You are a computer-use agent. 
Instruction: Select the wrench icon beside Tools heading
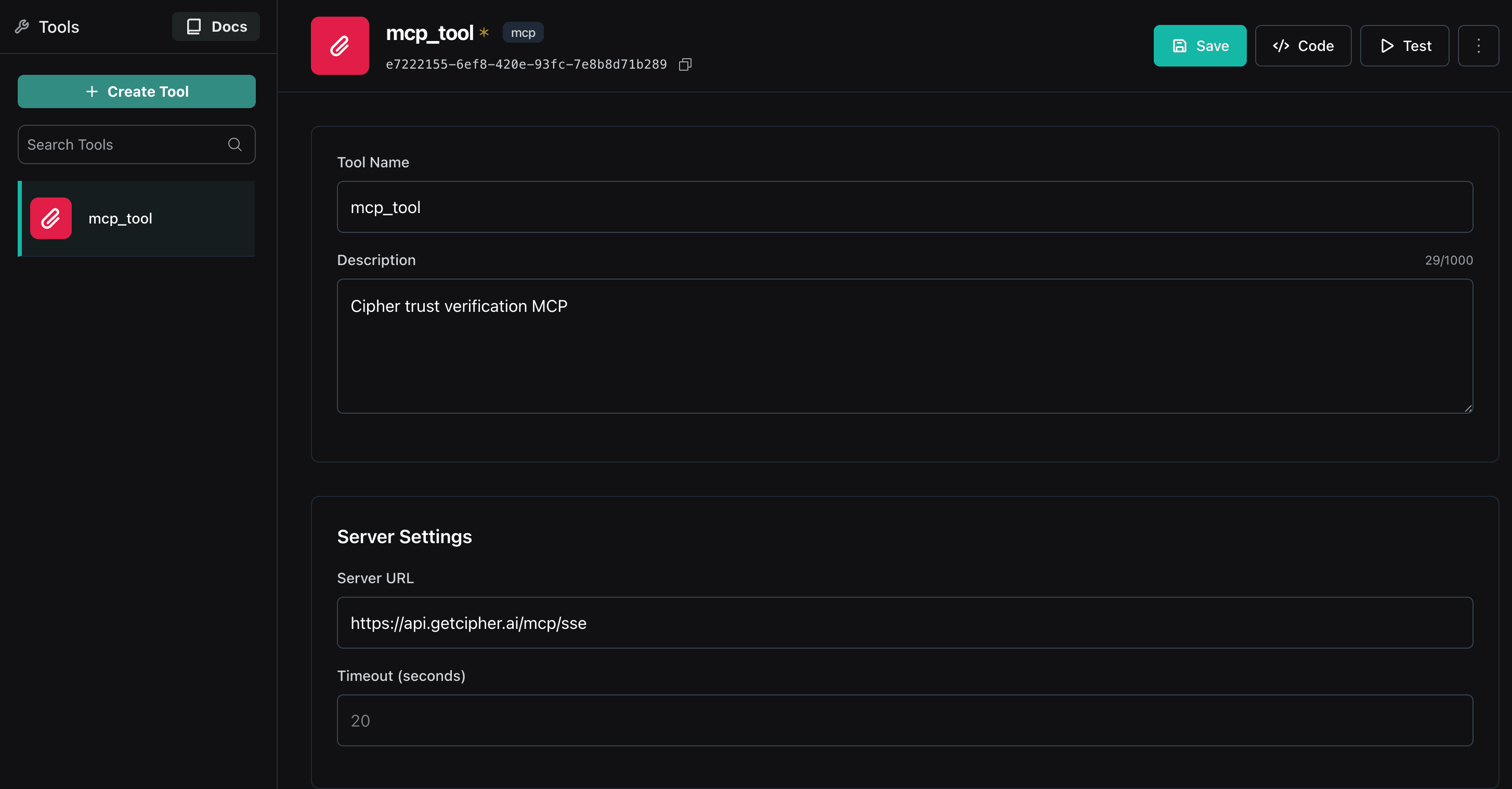pos(22,27)
